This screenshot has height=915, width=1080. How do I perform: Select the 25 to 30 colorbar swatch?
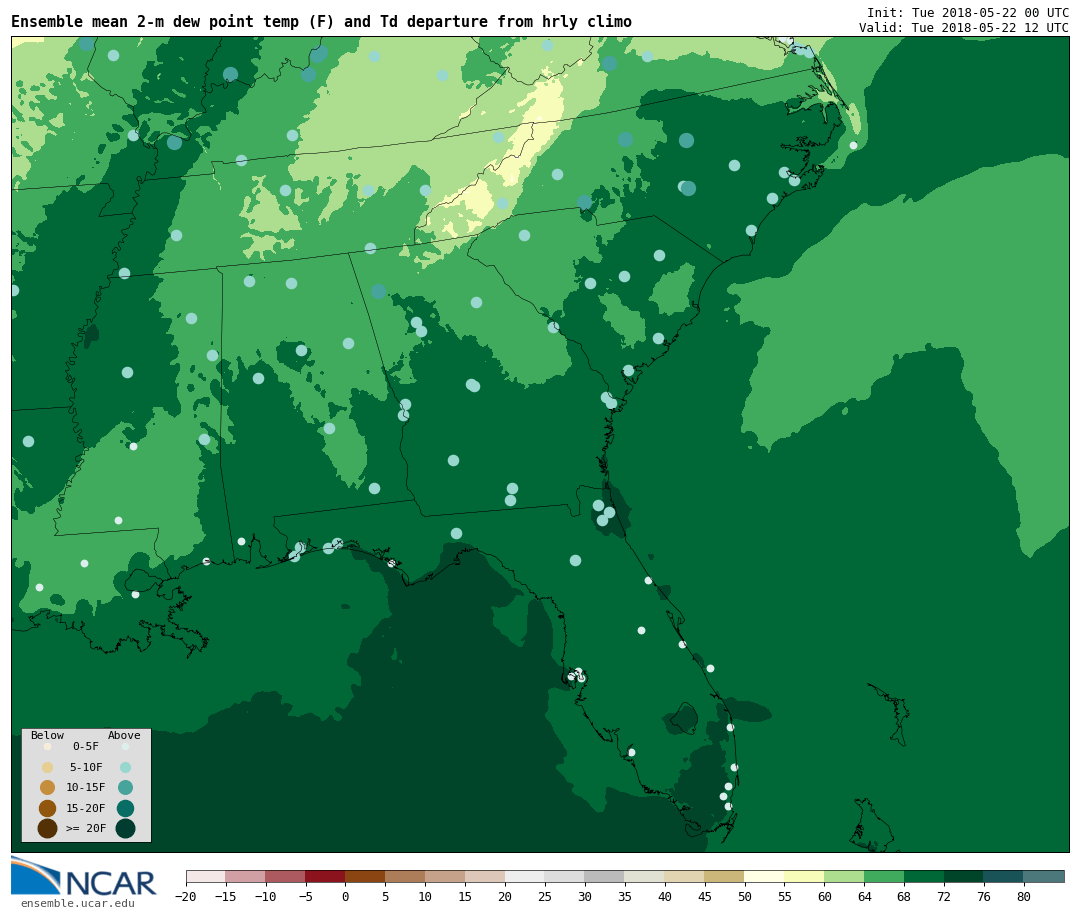point(565,876)
